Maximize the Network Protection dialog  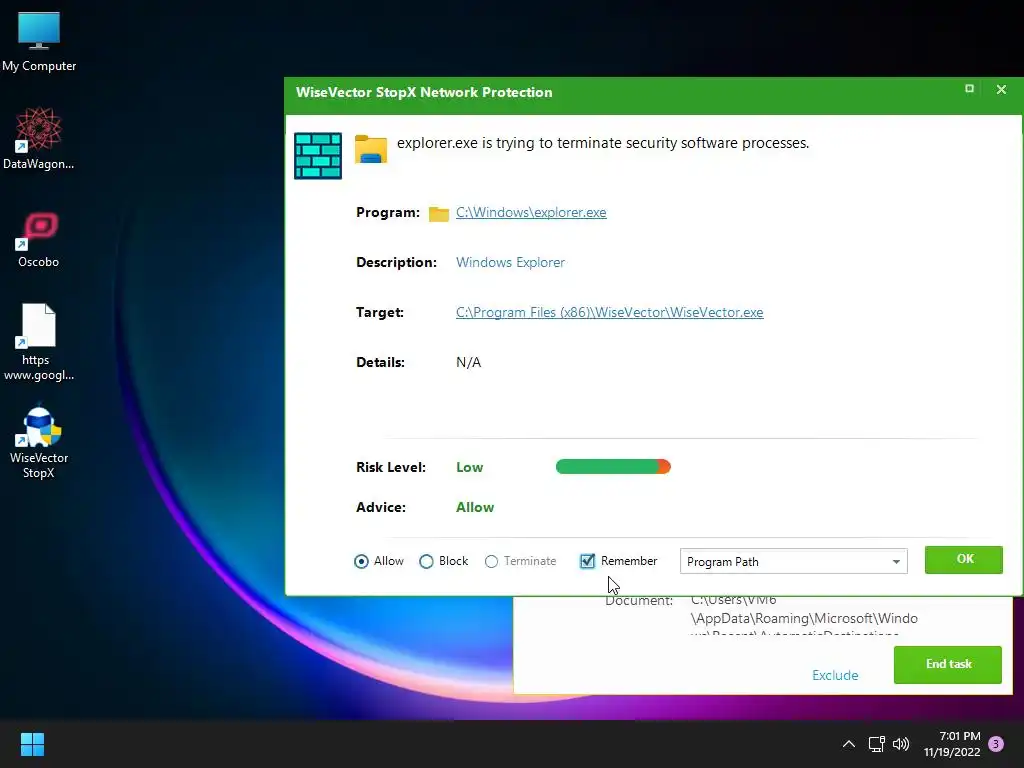click(x=969, y=88)
